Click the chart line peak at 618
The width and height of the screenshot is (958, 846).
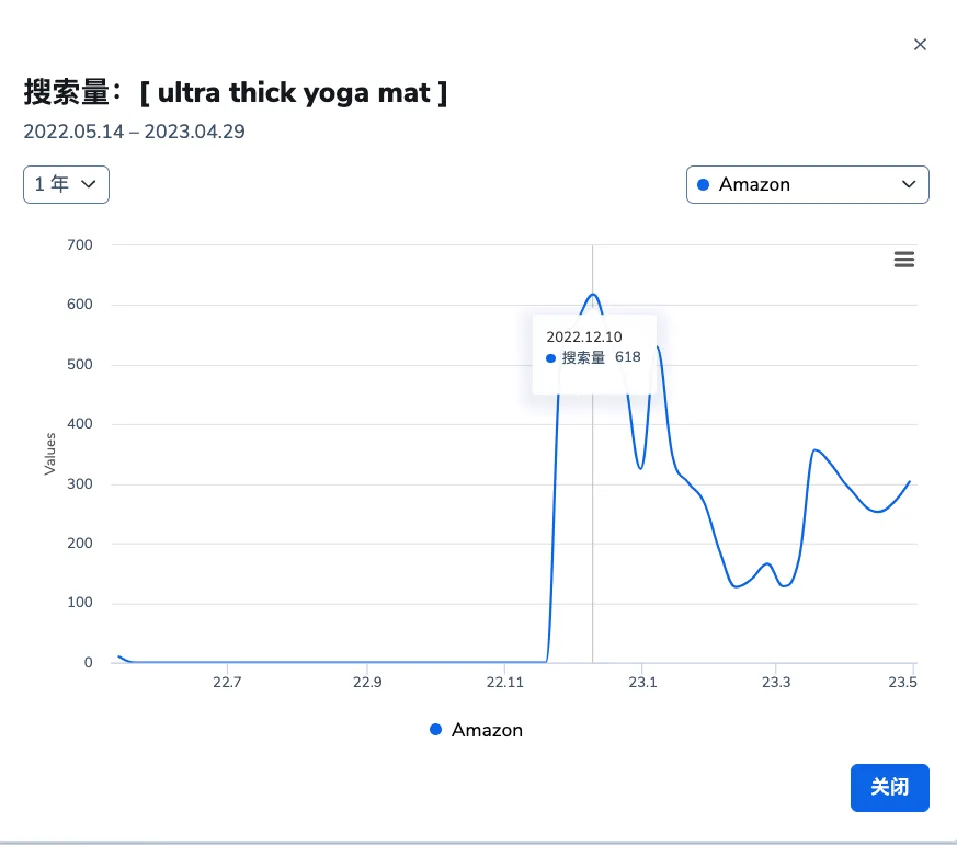(593, 295)
